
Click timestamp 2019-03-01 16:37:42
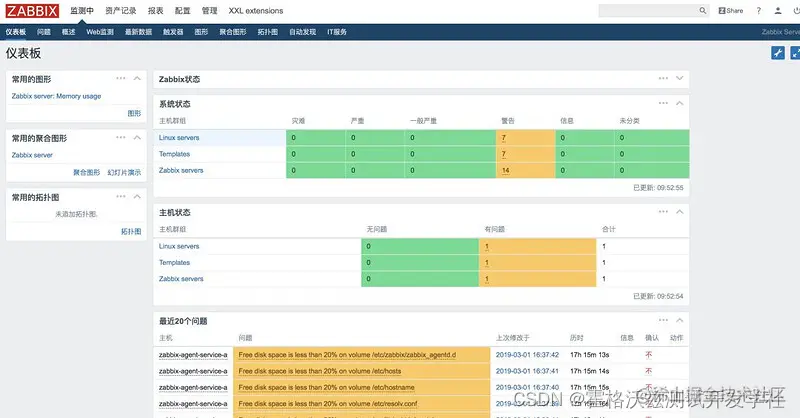[x=527, y=355]
